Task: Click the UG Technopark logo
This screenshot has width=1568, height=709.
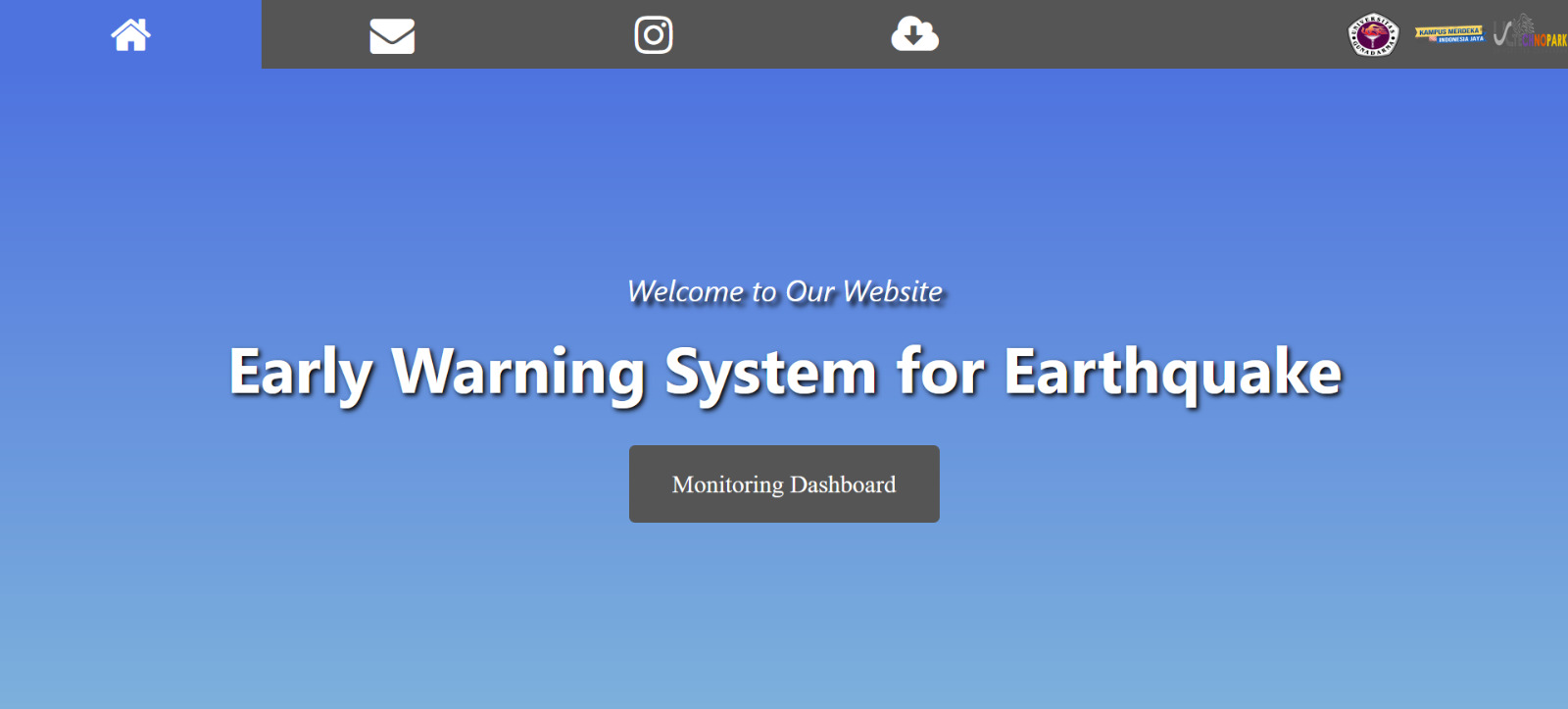Action: coord(1529,31)
